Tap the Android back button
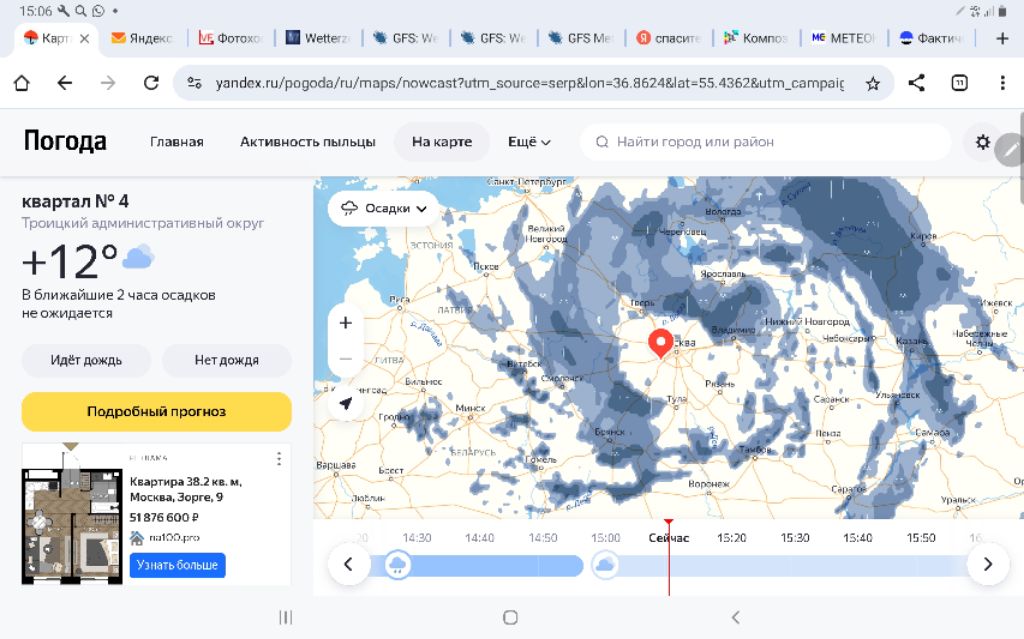Image resolution: width=1024 pixels, height=639 pixels. 735,617
